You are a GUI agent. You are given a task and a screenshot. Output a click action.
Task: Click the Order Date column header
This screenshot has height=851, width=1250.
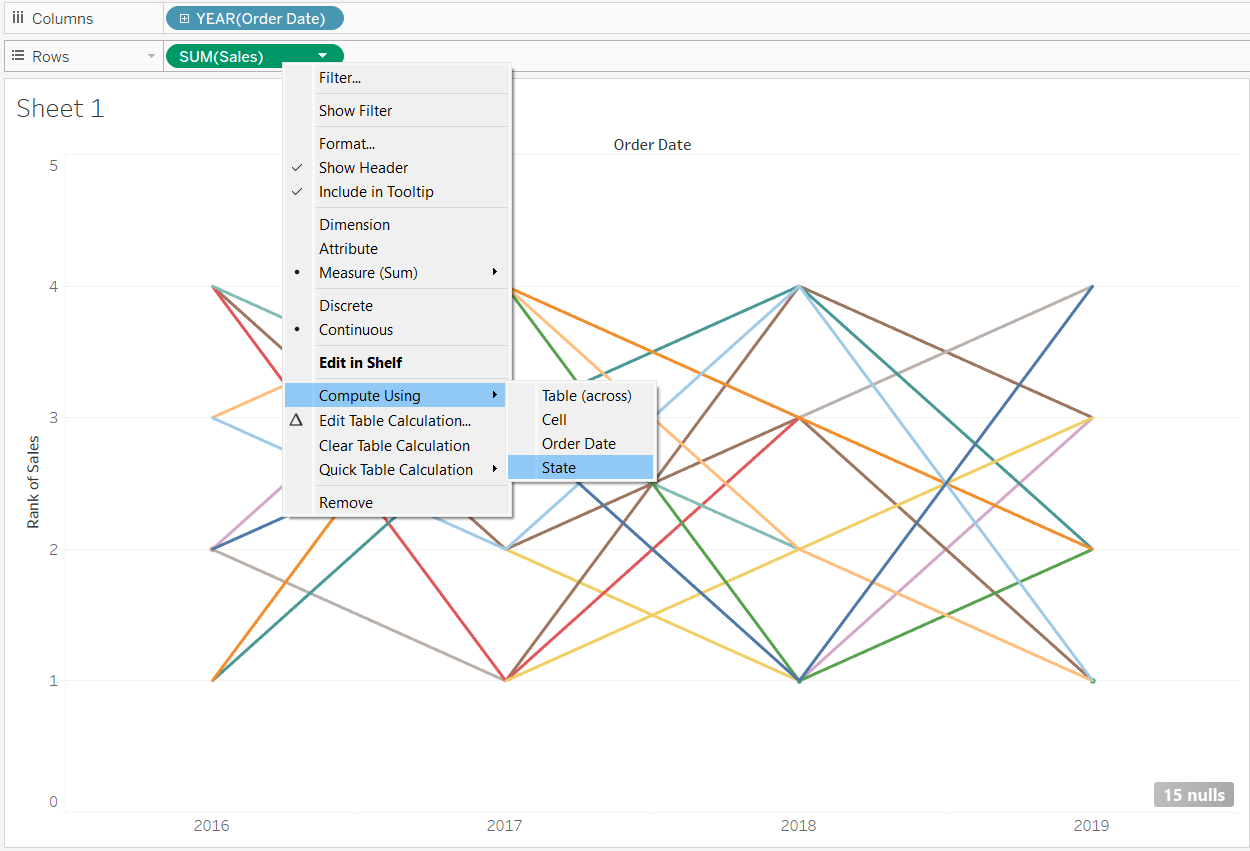(x=652, y=144)
